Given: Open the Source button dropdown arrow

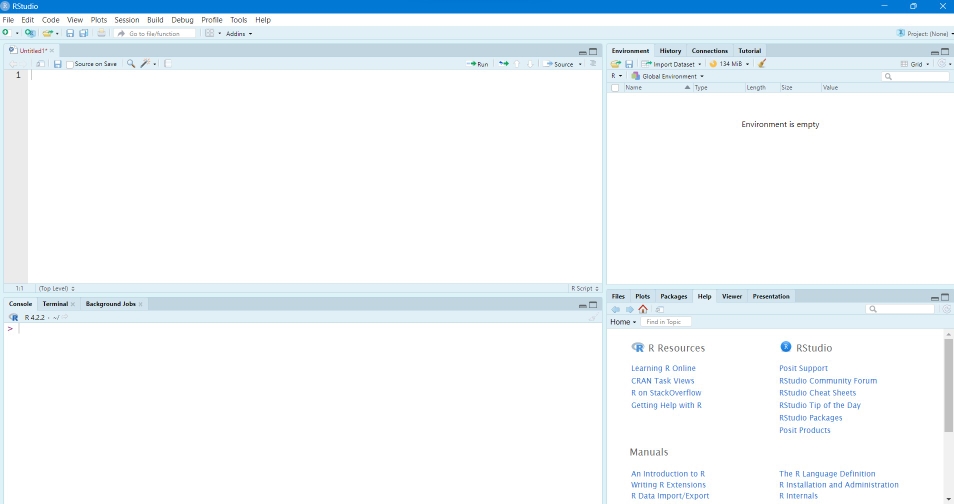Looking at the screenshot, I should click(580, 64).
